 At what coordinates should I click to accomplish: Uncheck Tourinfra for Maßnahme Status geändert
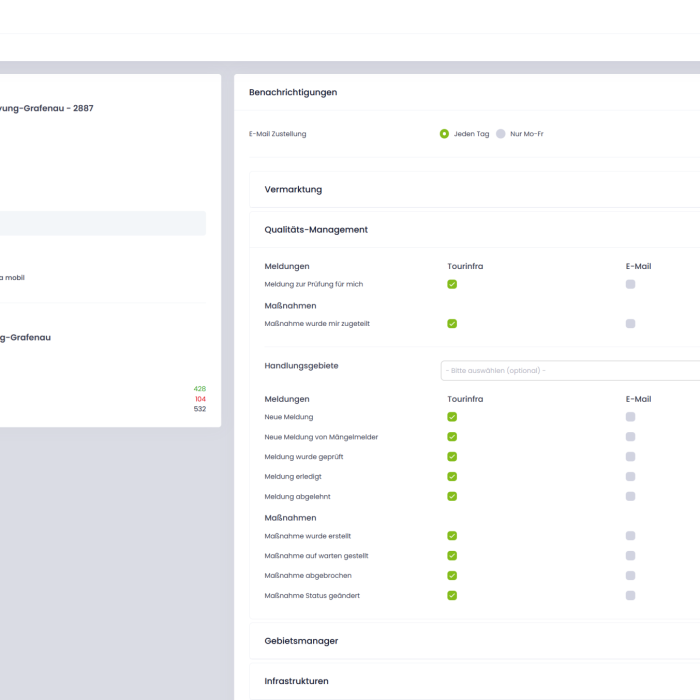[452, 595]
